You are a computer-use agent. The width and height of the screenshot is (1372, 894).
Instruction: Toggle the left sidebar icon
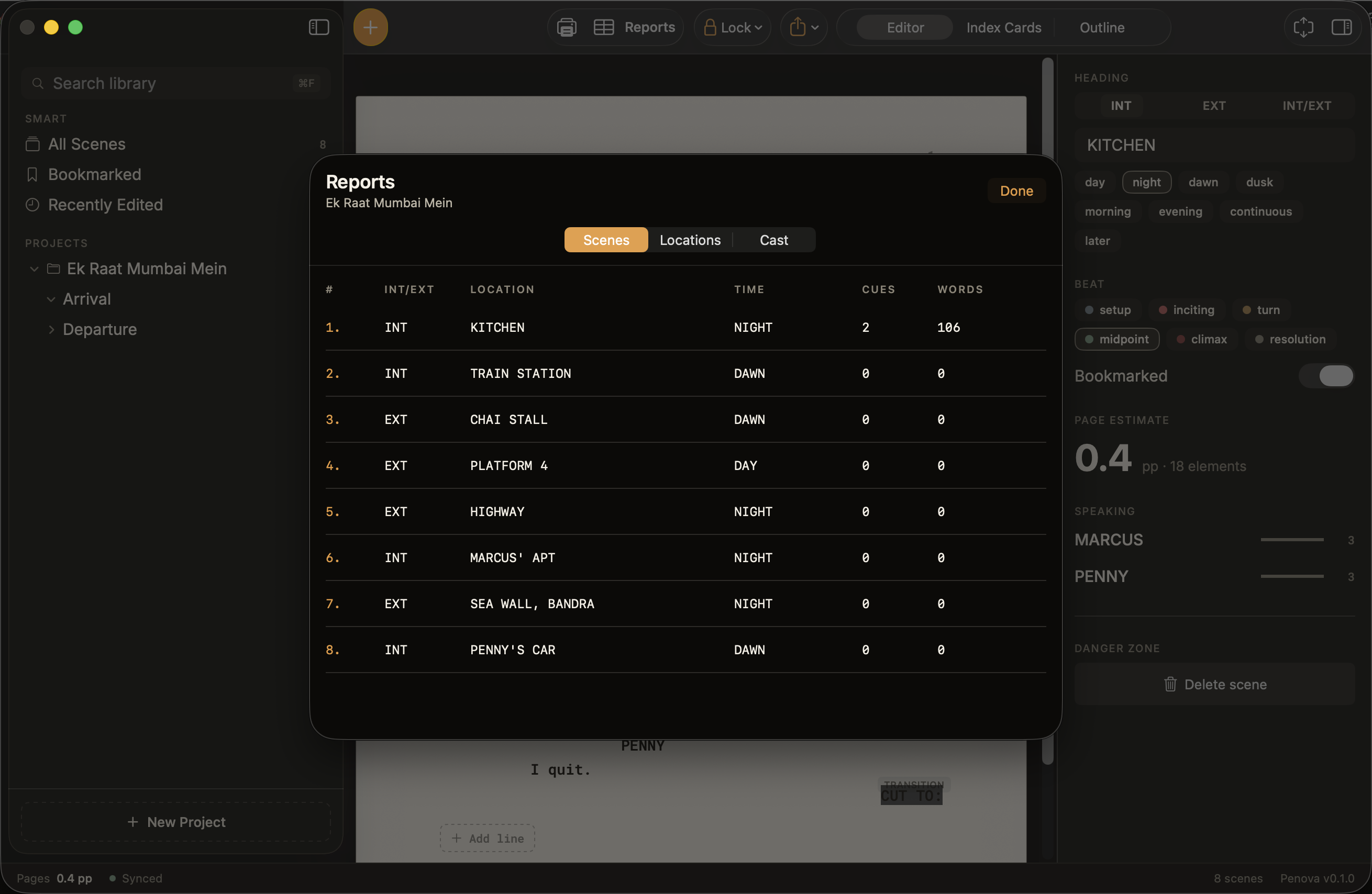pos(319,27)
